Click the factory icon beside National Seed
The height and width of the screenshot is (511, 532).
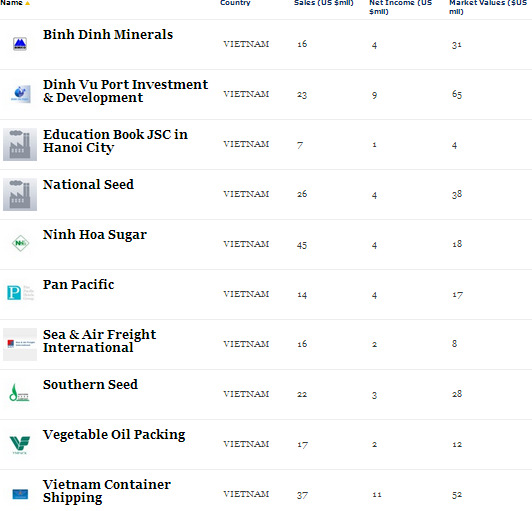[20, 194]
